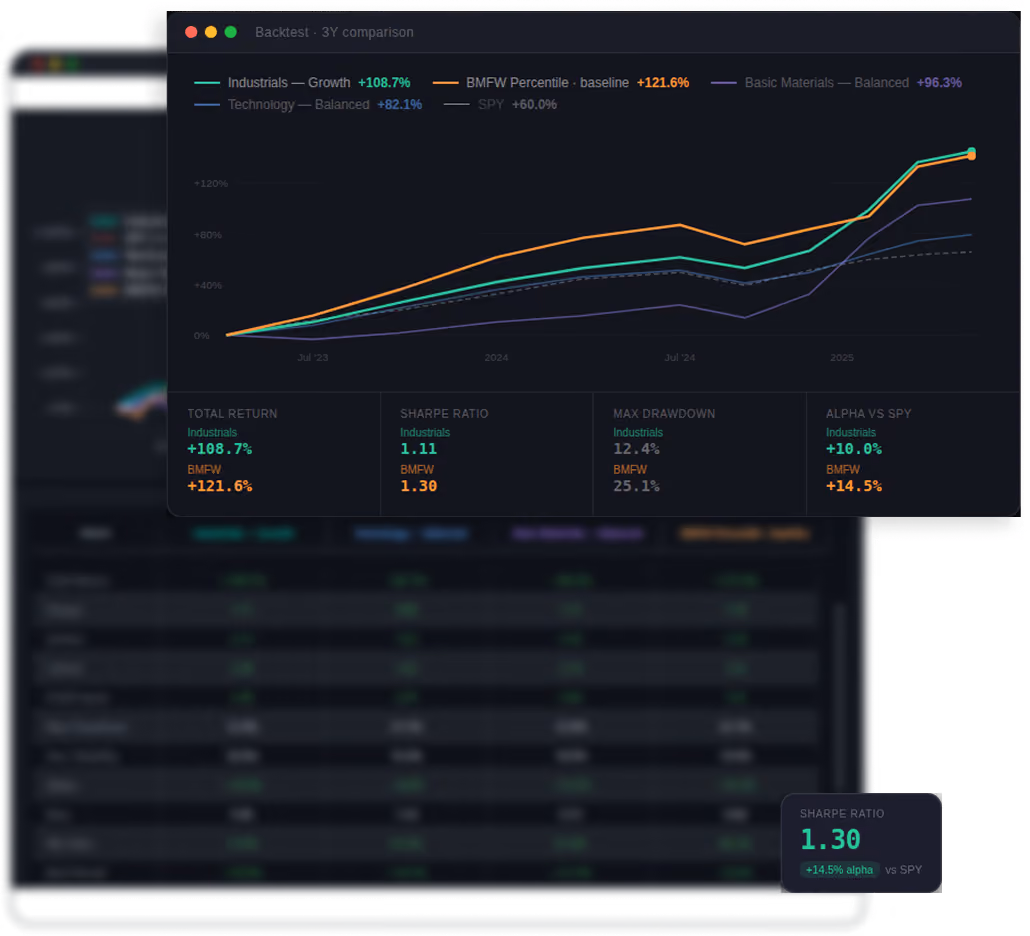1030x936 pixels.
Task: Click BMFW max drawdown 25.1% value
Action: pyautogui.click(x=636, y=486)
